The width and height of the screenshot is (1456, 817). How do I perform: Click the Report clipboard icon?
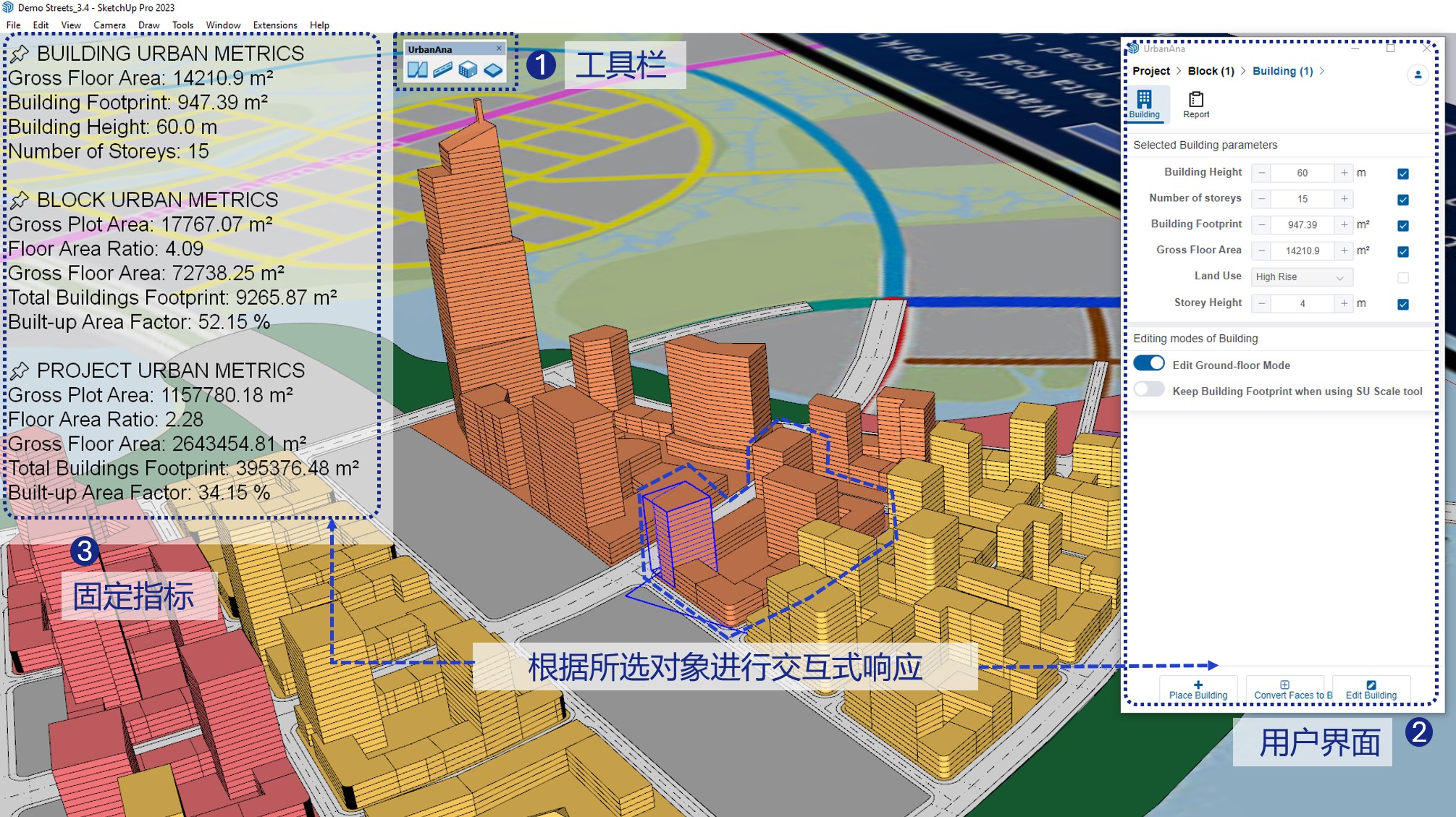[1196, 103]
